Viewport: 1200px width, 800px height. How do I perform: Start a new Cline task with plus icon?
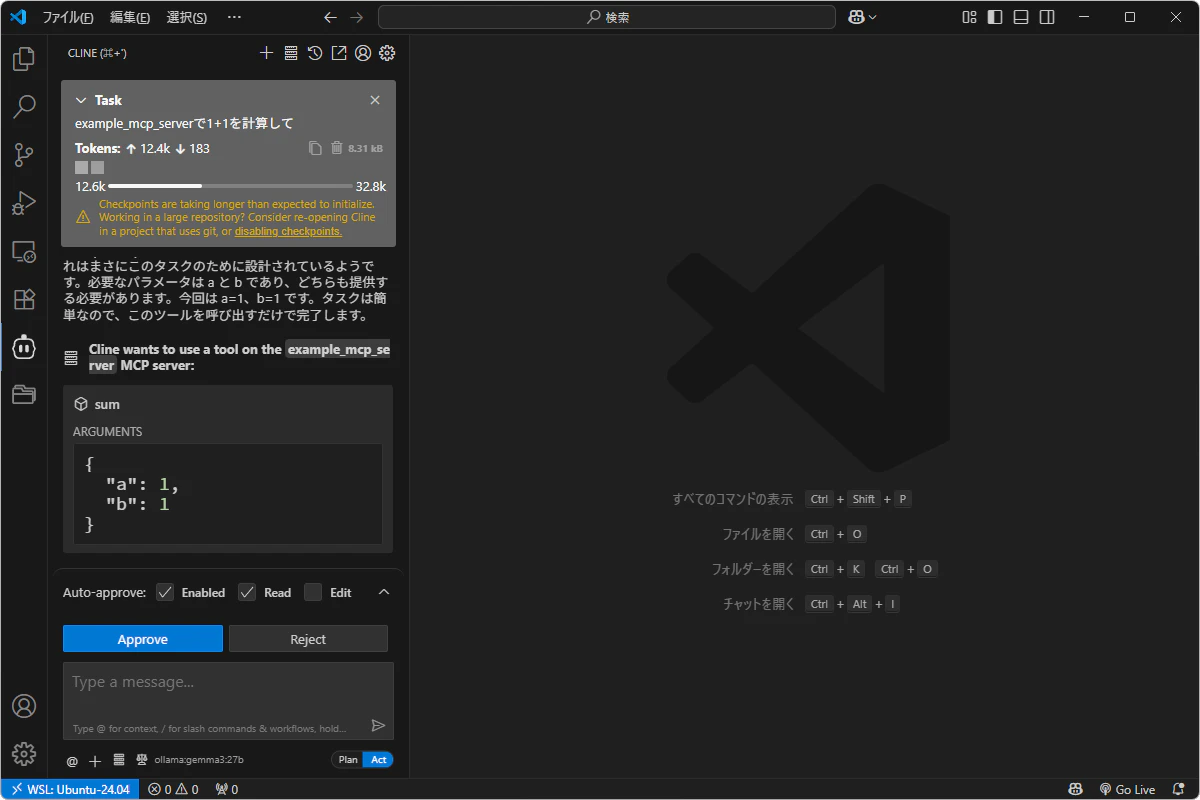pos(267,53)
